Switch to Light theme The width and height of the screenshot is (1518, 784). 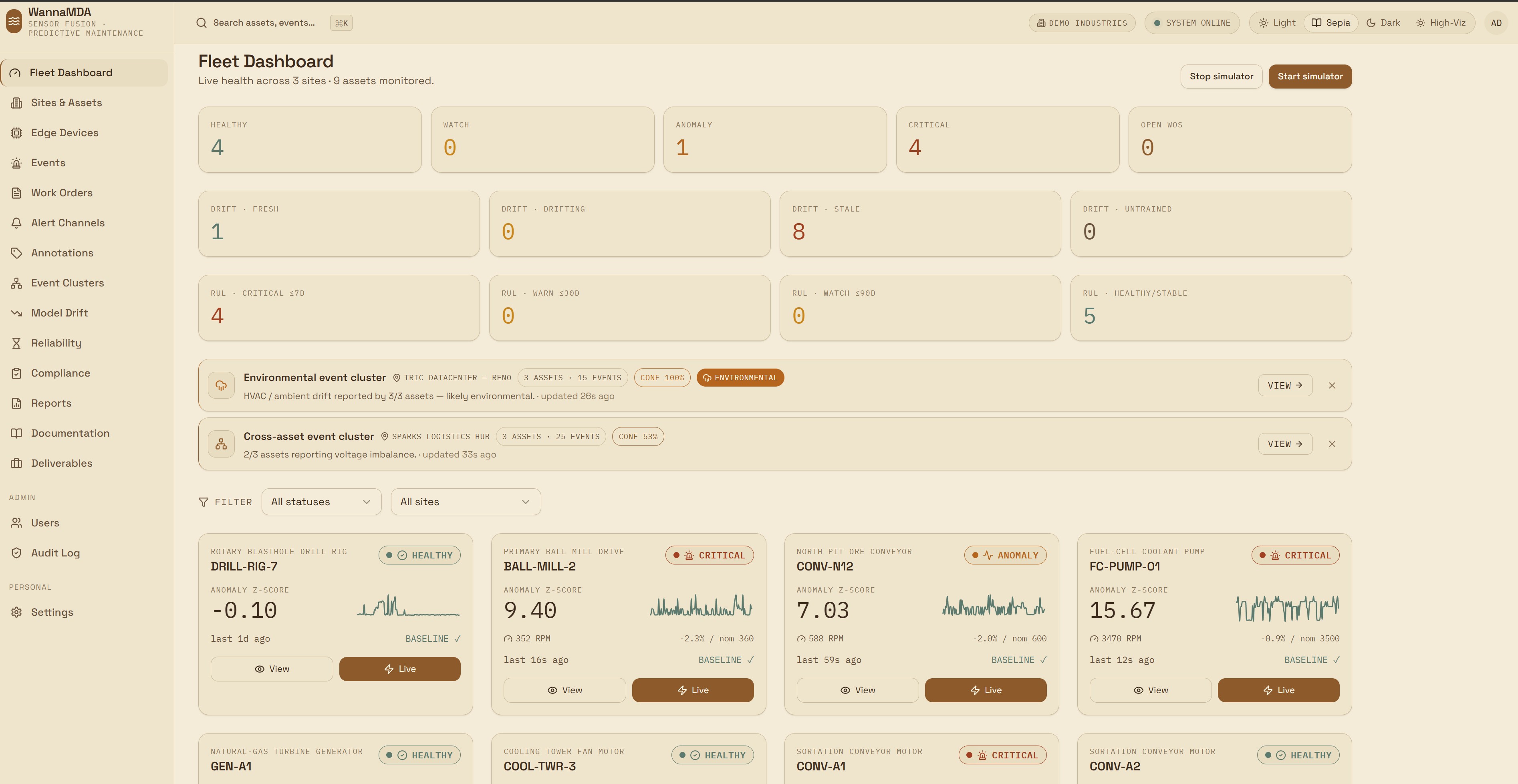pos(1277,23)
